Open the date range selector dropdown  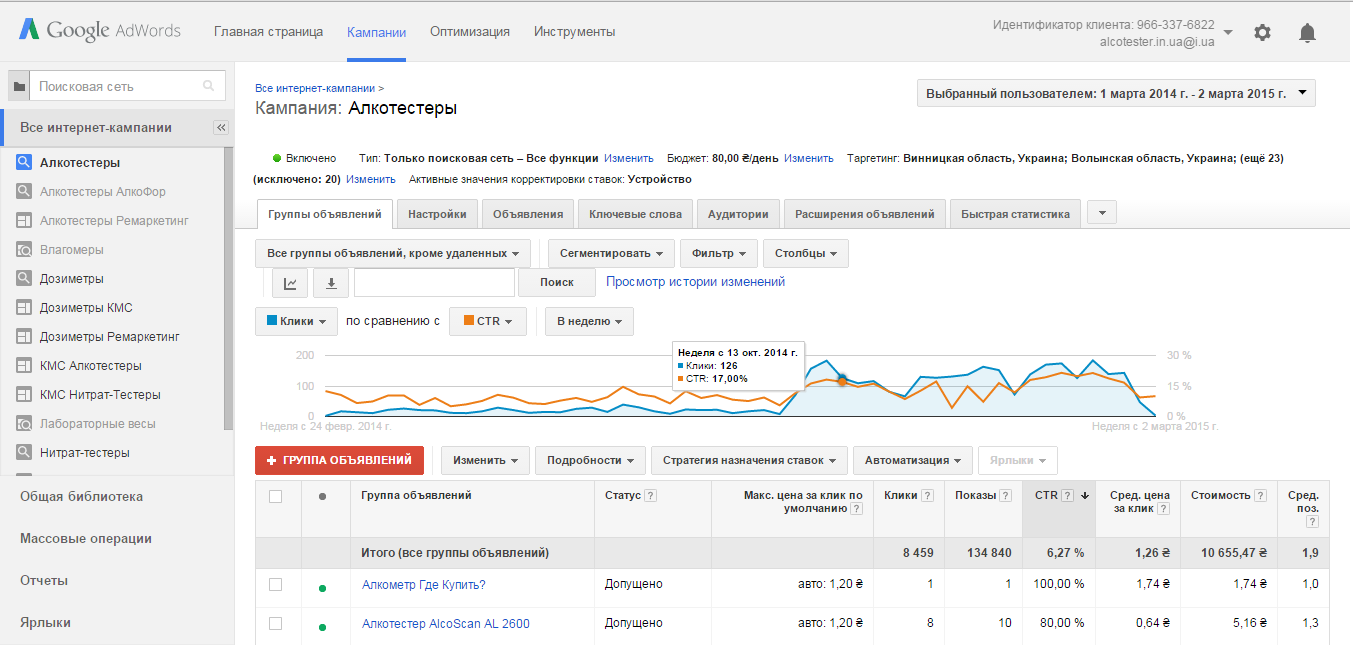(1116, 93)
